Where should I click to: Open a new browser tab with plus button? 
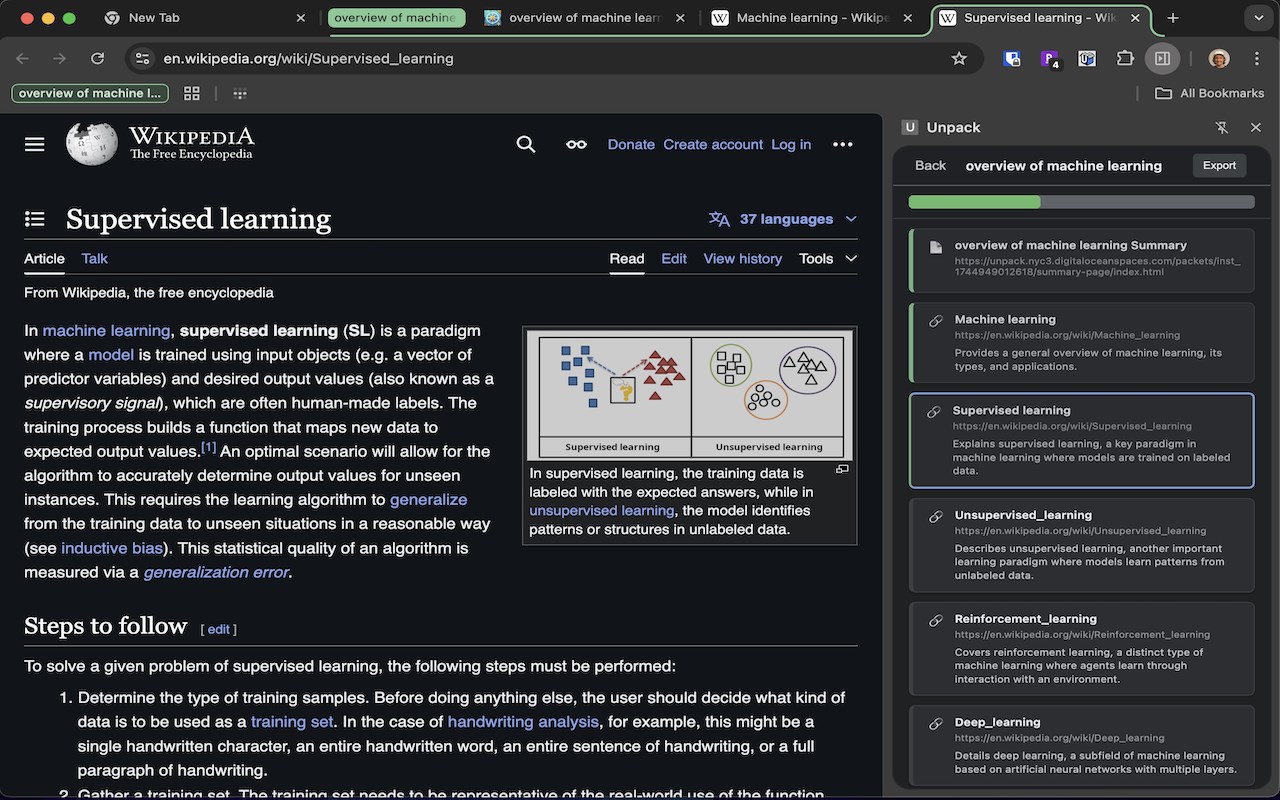[1173, 18]
